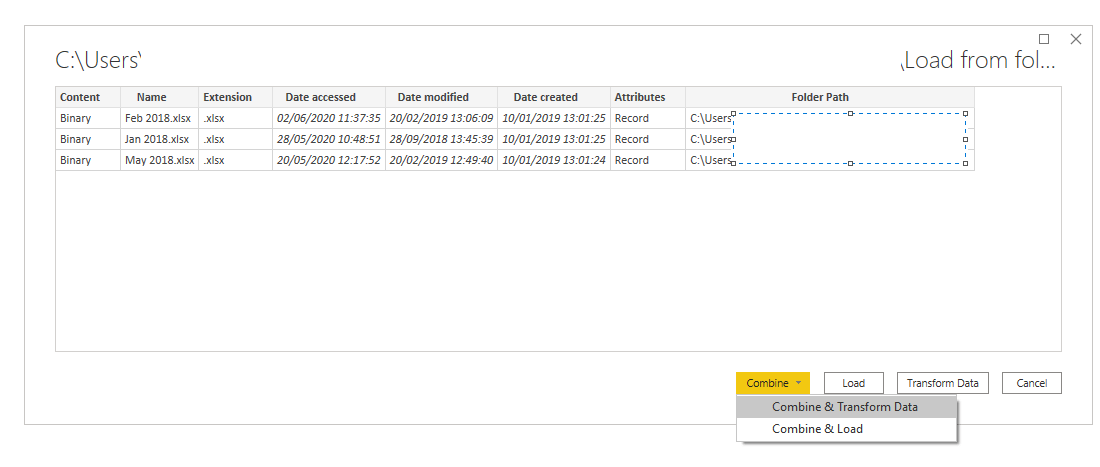This screenshot has height=467, width=1100.
Task: Select Combine & Transform Data menu option
Action: click(x=845, y=407)
